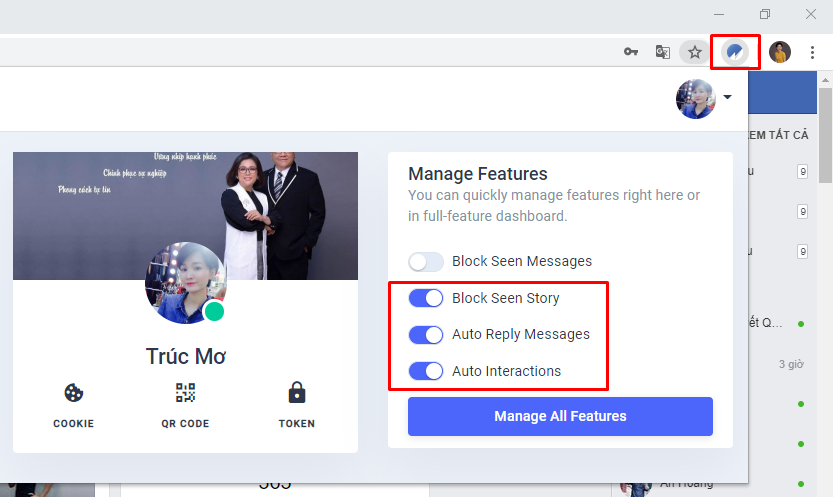Open the COOKIE icon
This screenshot has width=833, height=497.
click(73, 393)
